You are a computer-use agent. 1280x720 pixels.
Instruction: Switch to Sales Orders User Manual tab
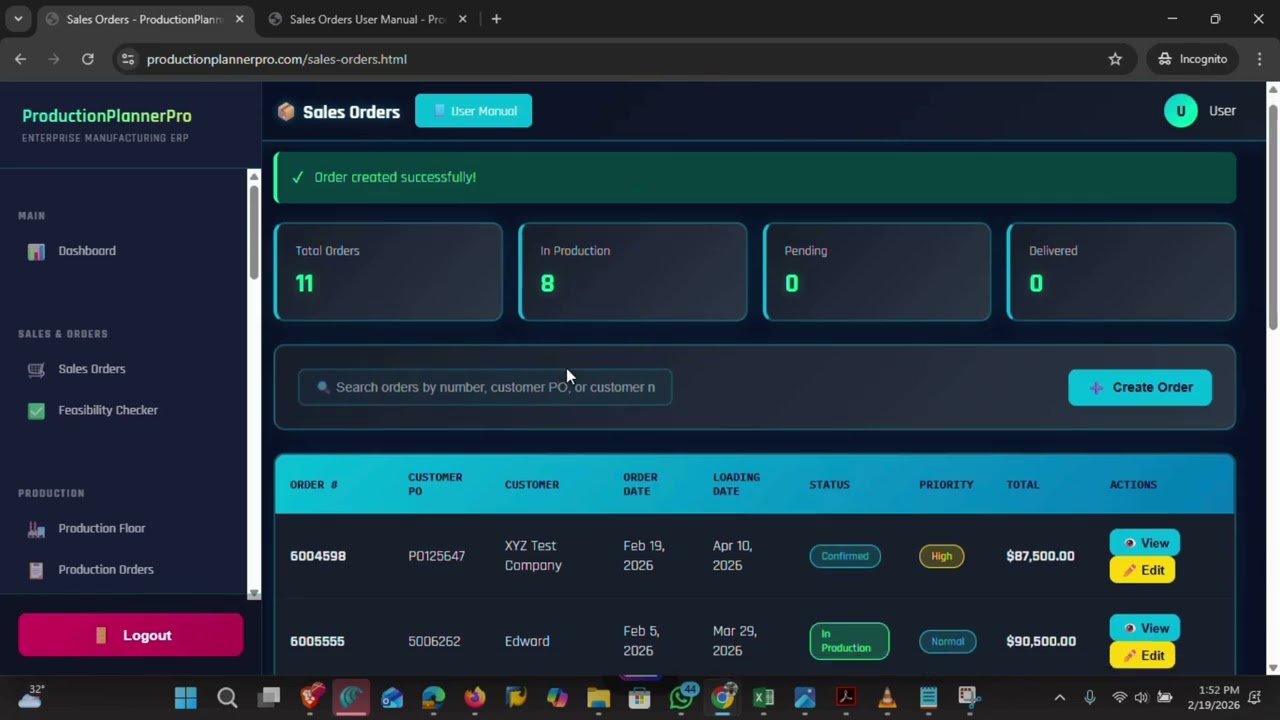coord(367,19)
